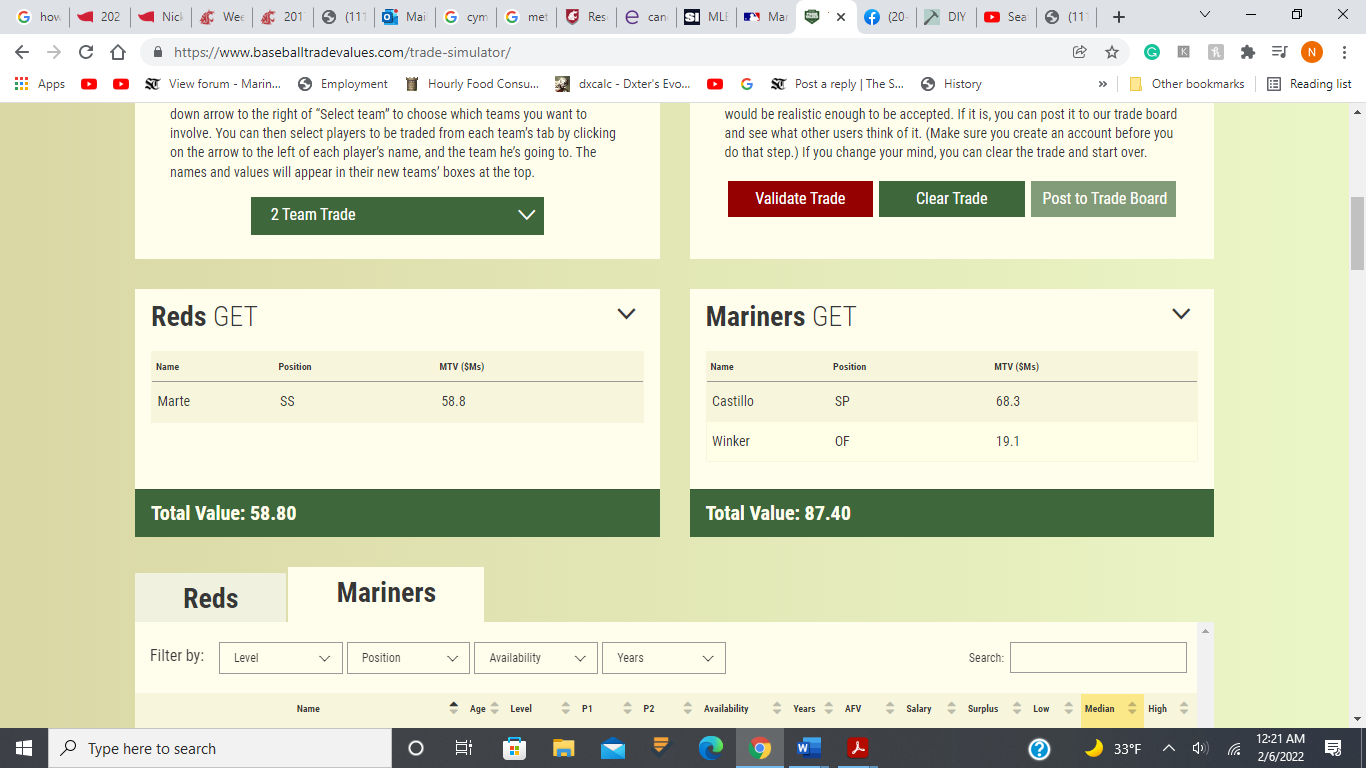
Task: Switch to the DIY browser tab
Action: [945, 17]
